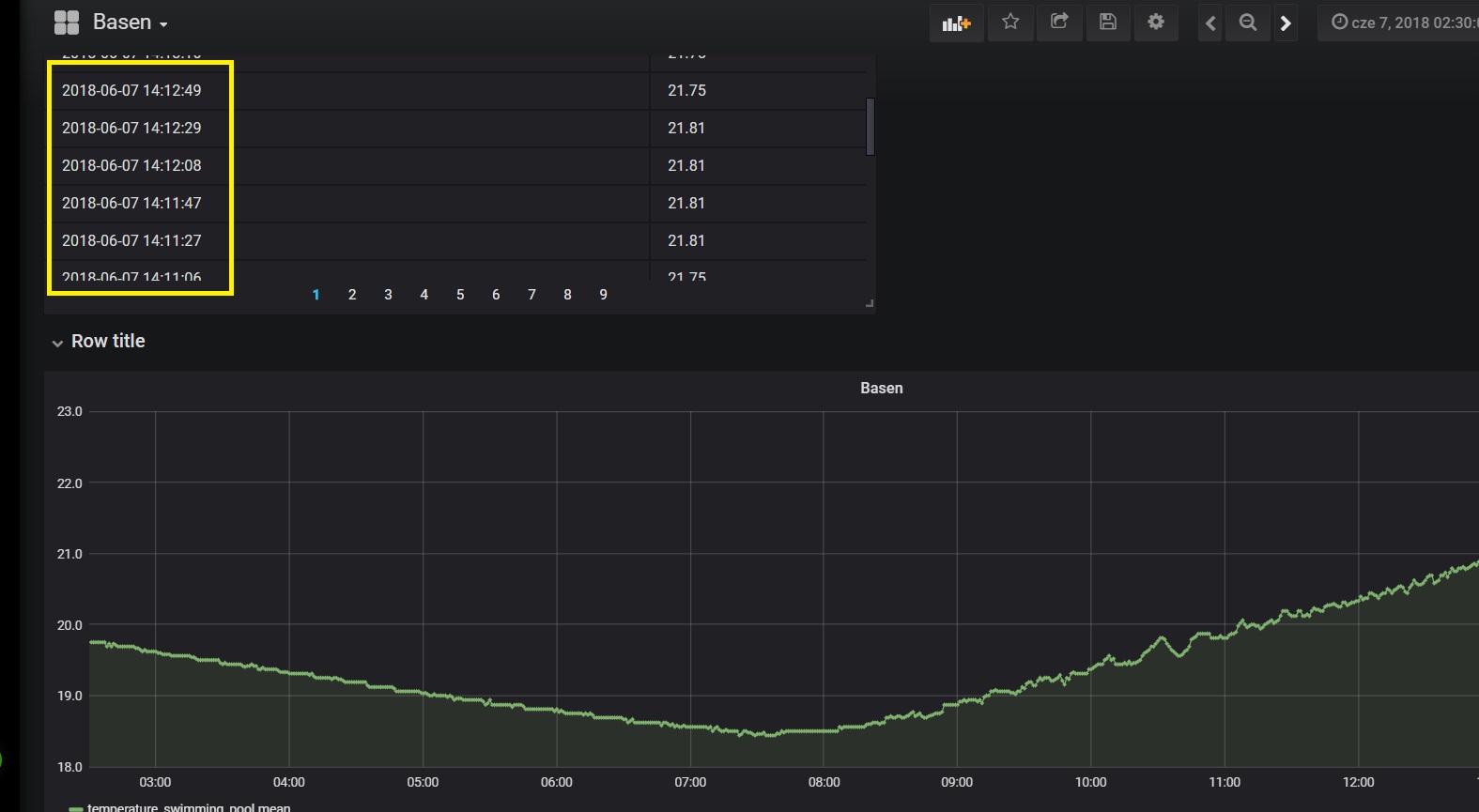Open the Basen graph panel title menu

tap(881, 388)
